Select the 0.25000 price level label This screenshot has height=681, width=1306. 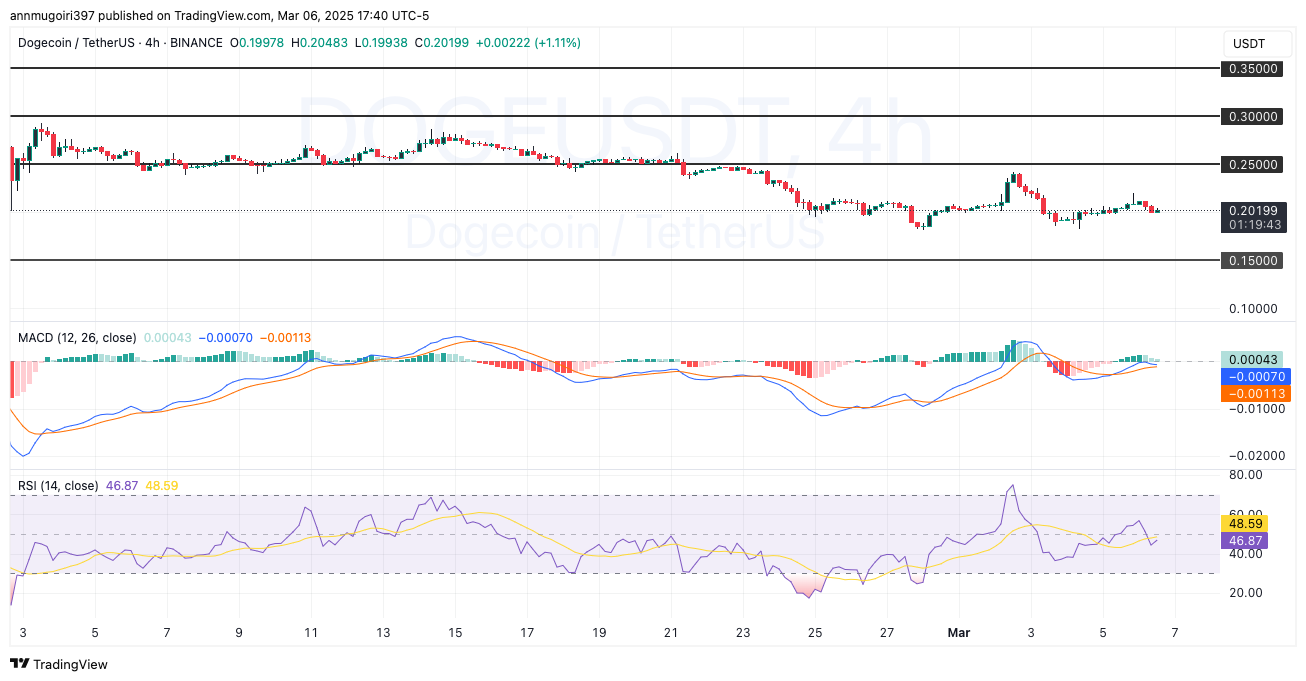coord(1253,164)
